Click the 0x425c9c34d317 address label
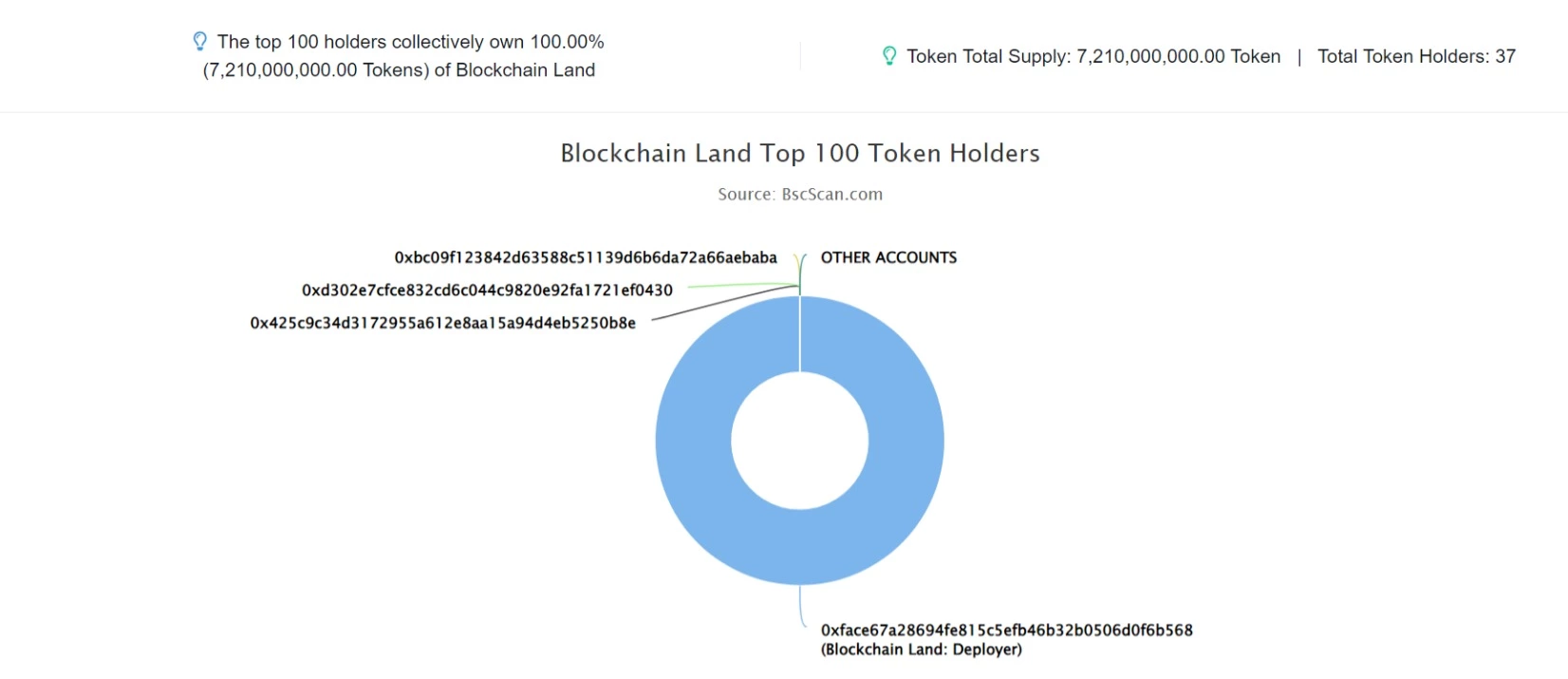The height and width of the screenshot is (679, 1568). (x=443, y=323)
